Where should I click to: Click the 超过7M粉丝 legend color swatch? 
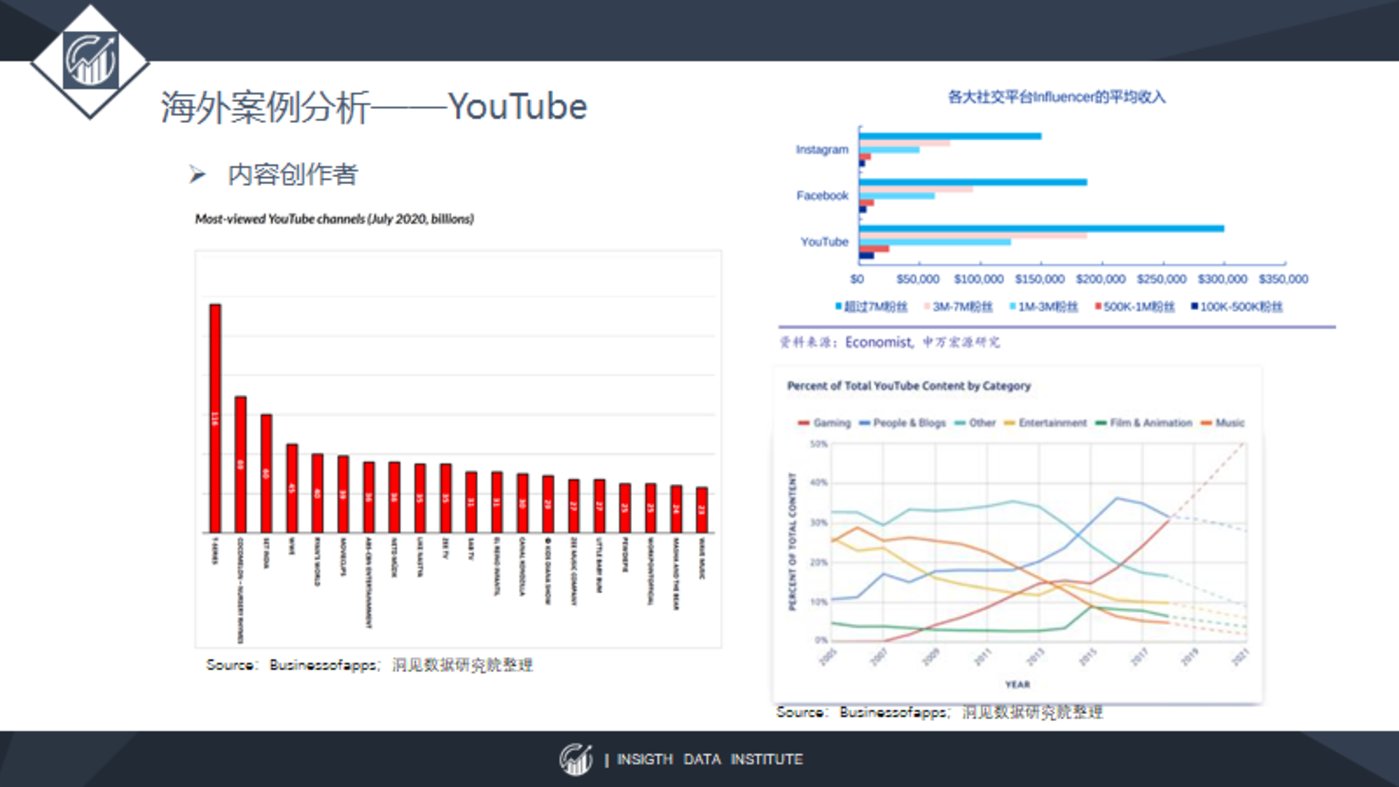click(838, 306)
